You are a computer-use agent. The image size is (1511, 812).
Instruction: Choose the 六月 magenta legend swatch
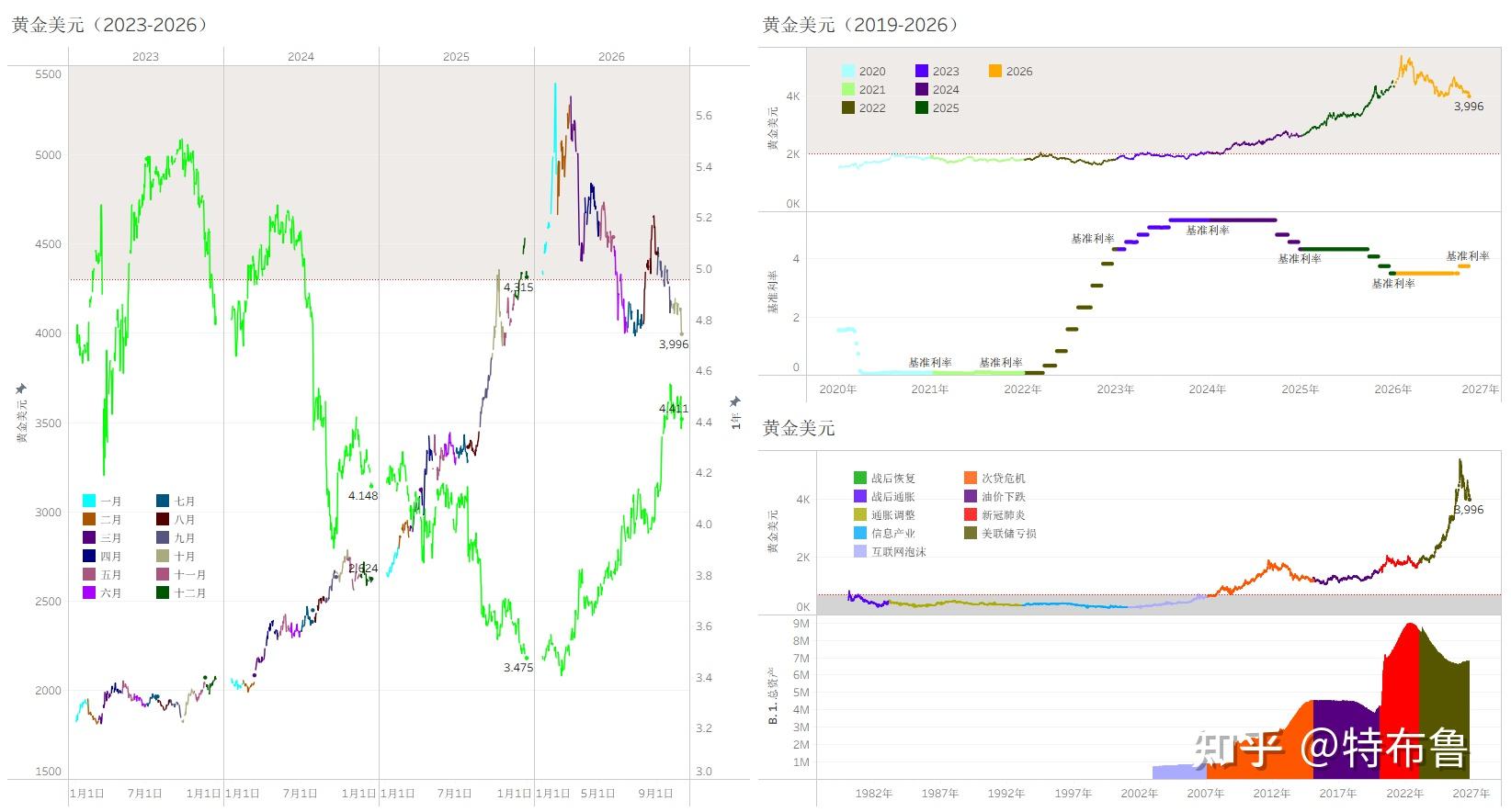point(89,593)
